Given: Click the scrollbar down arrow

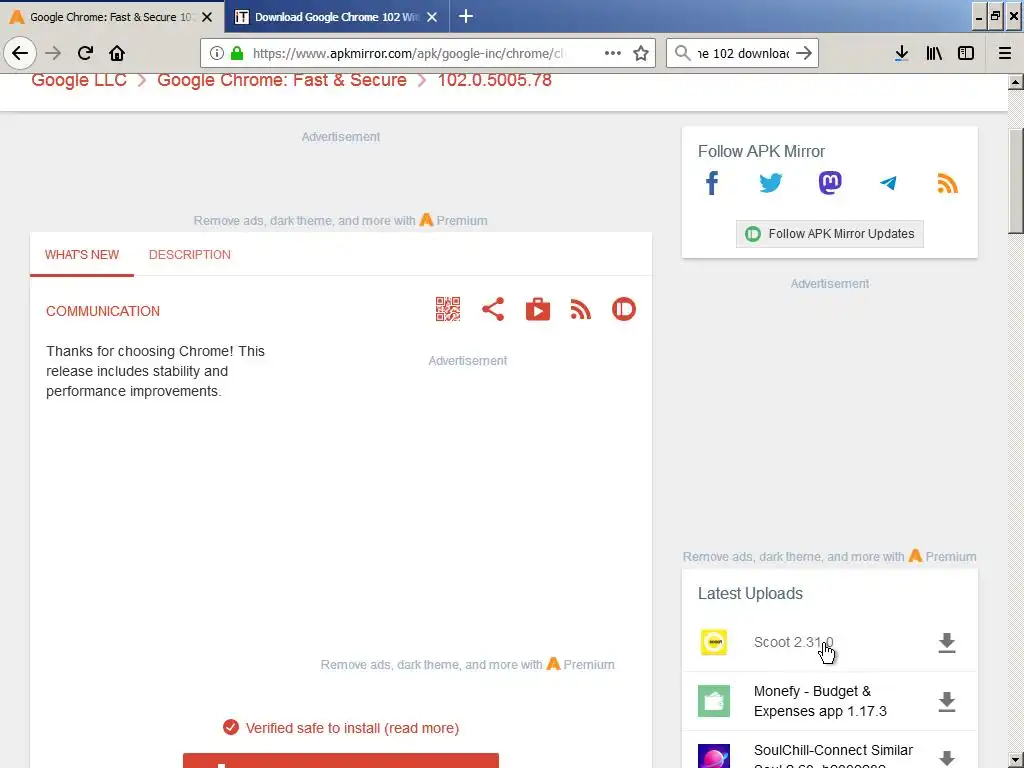Looking at the screenshot, I should tap(1016, 760).
